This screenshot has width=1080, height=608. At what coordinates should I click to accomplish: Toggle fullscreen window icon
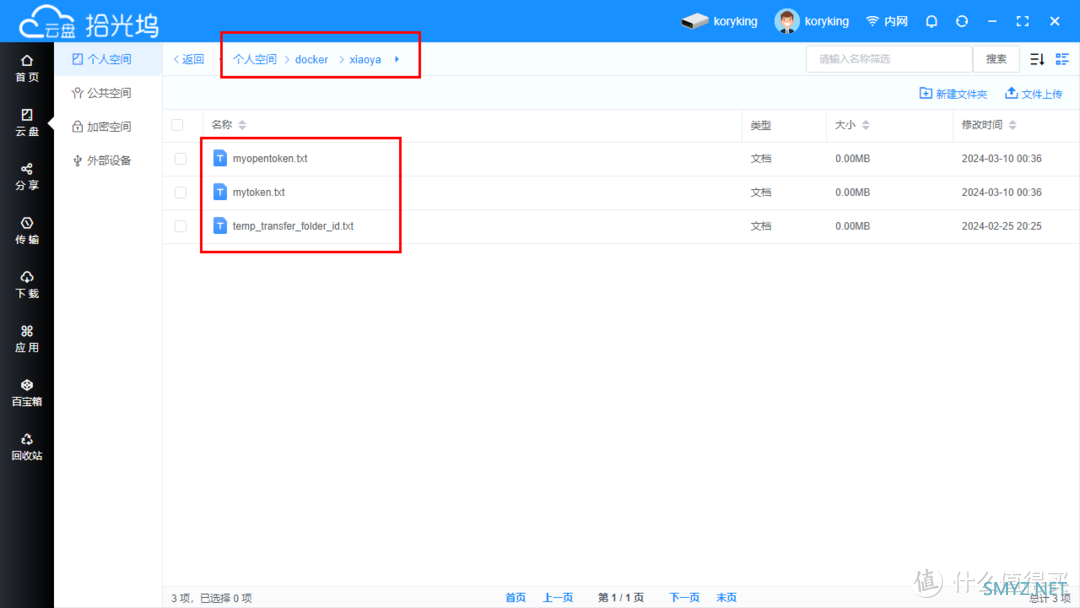pyautogui.click(x=1023, y=21)
